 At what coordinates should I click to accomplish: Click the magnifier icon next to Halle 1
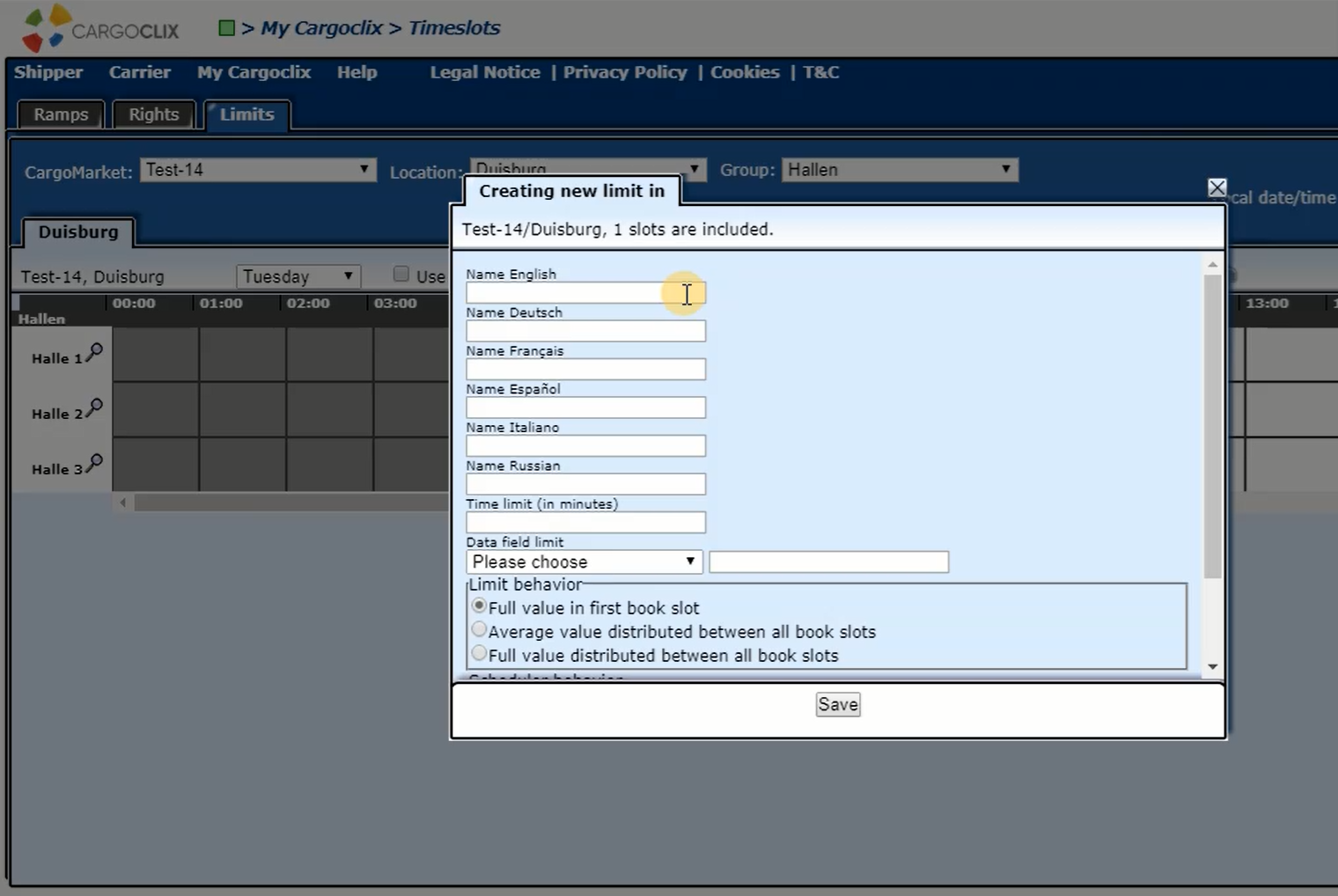[94, 353]
